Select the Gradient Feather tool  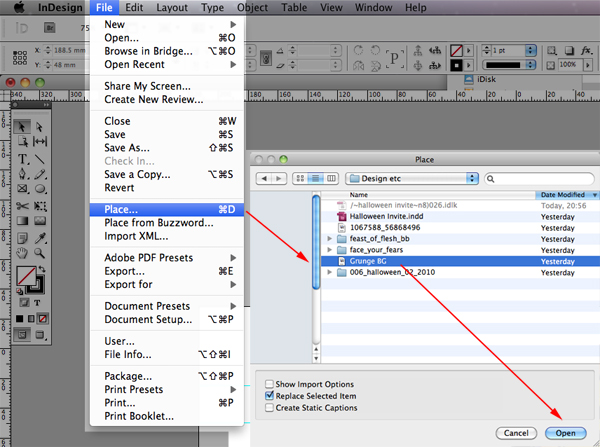[x=40, y=221]
